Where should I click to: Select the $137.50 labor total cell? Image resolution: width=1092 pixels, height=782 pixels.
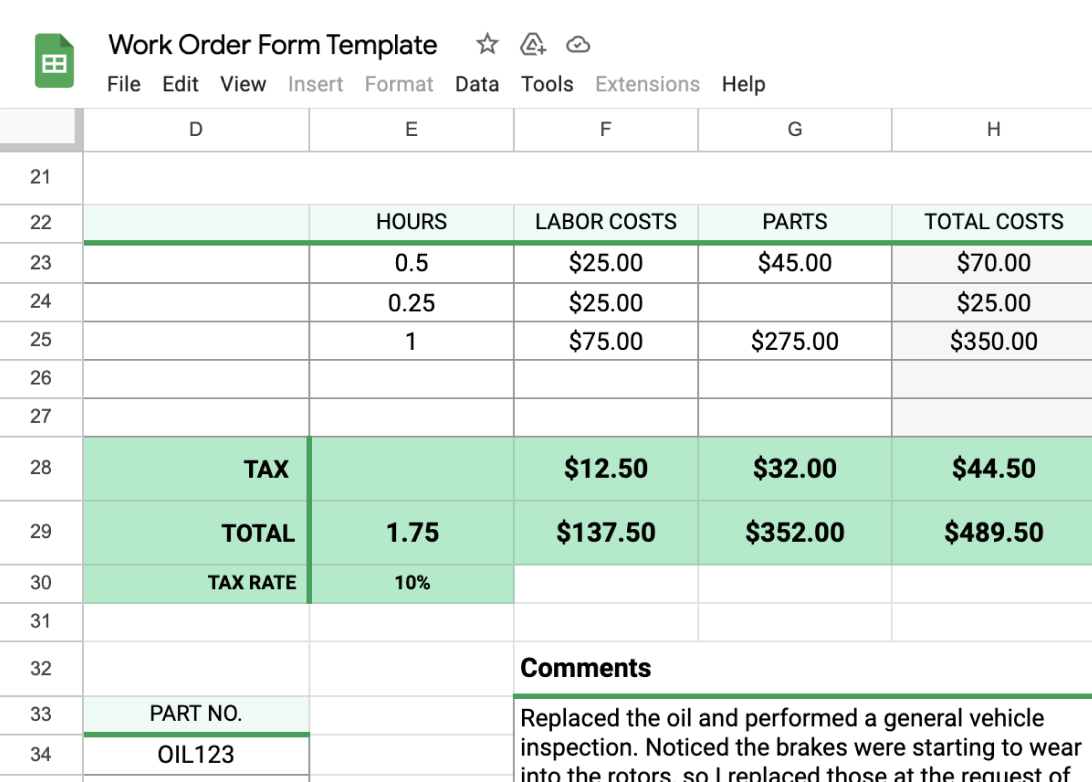coord(606,533)
